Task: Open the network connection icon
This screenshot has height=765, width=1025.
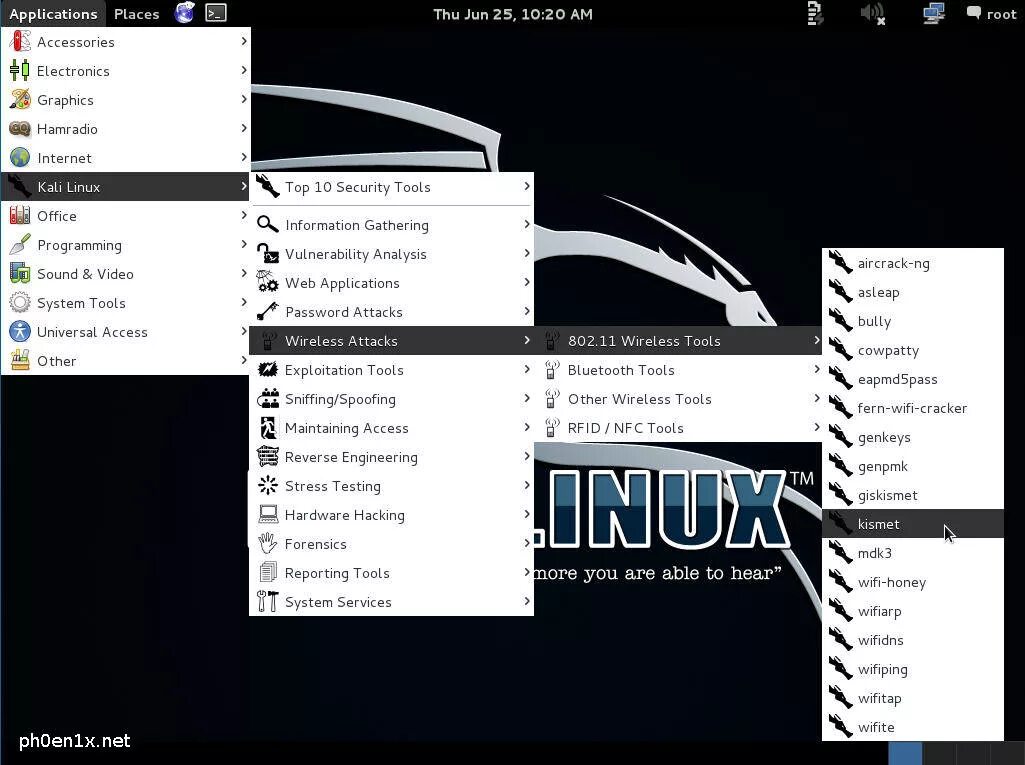Action: [933, 13]
